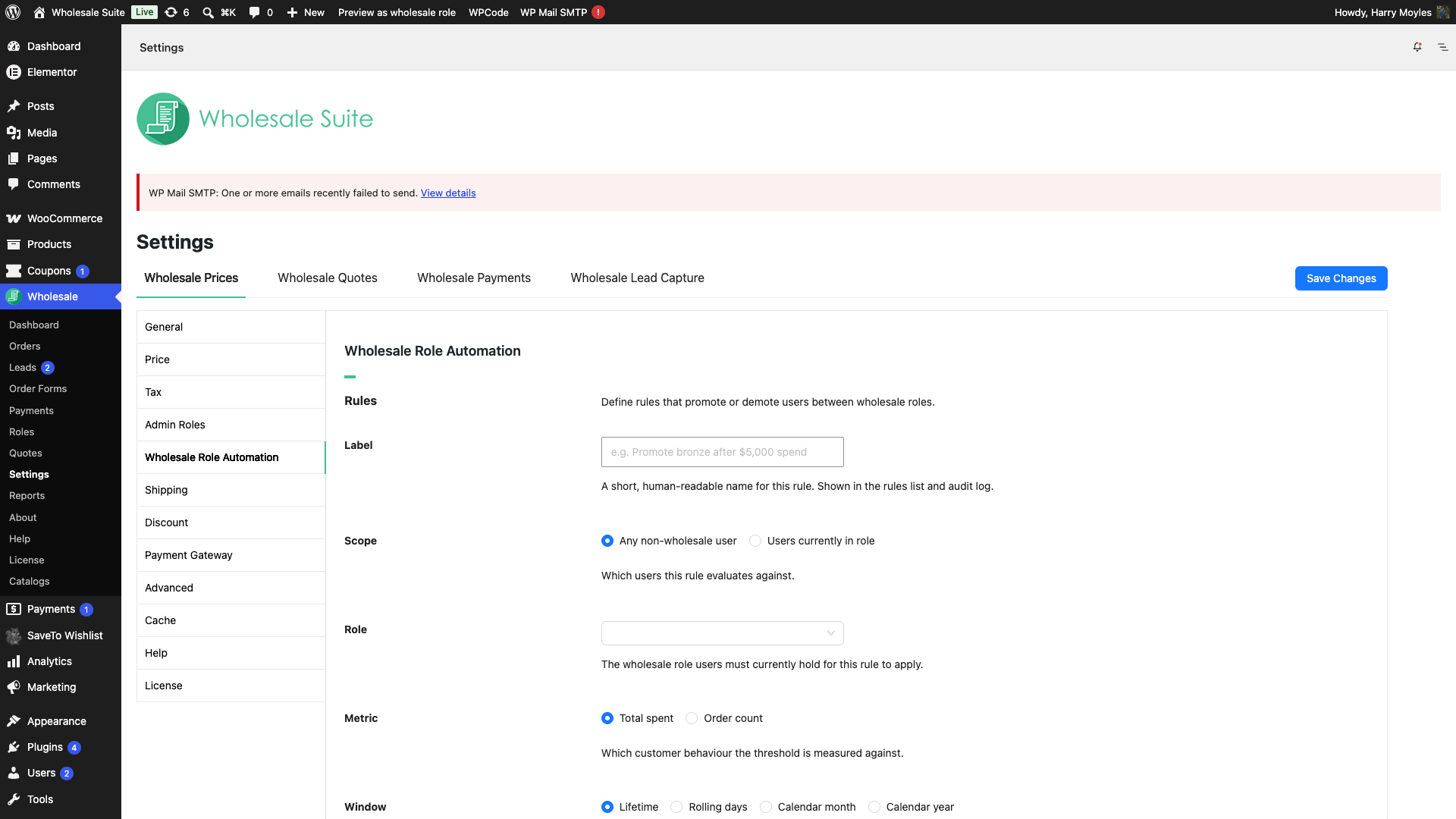Click the Save Changes button
Screen dimensions: 1456x819
(1341, 278)
